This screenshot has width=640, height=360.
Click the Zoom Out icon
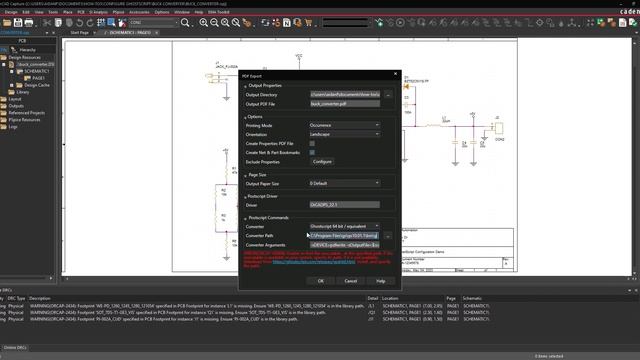click(214, 22)
